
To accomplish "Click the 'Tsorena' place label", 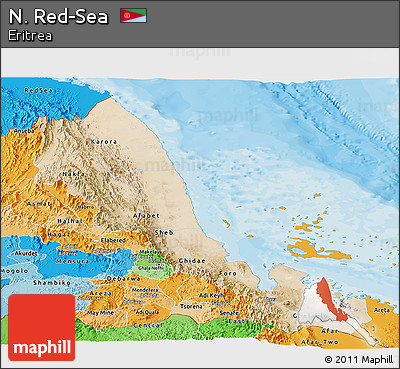I will [191, 306].
